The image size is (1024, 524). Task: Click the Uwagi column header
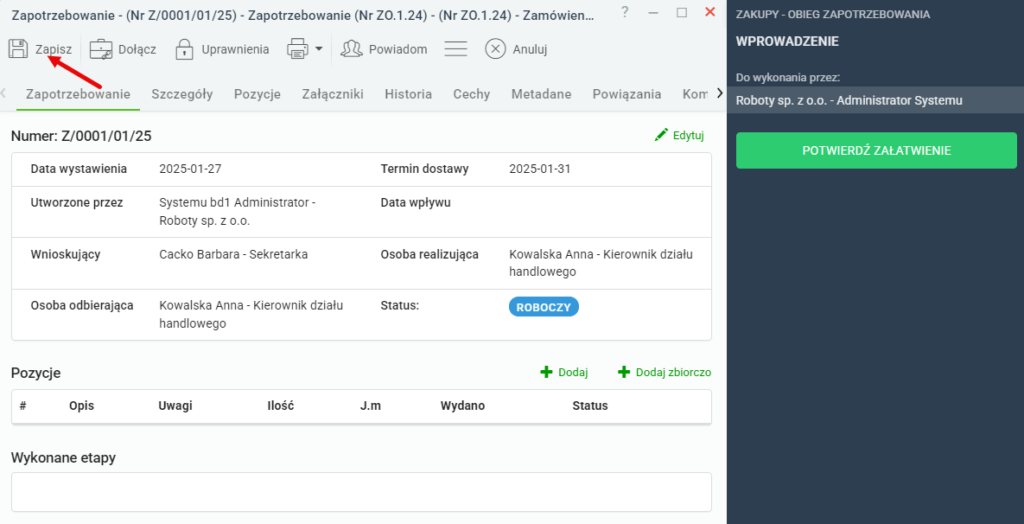(175, 406)
